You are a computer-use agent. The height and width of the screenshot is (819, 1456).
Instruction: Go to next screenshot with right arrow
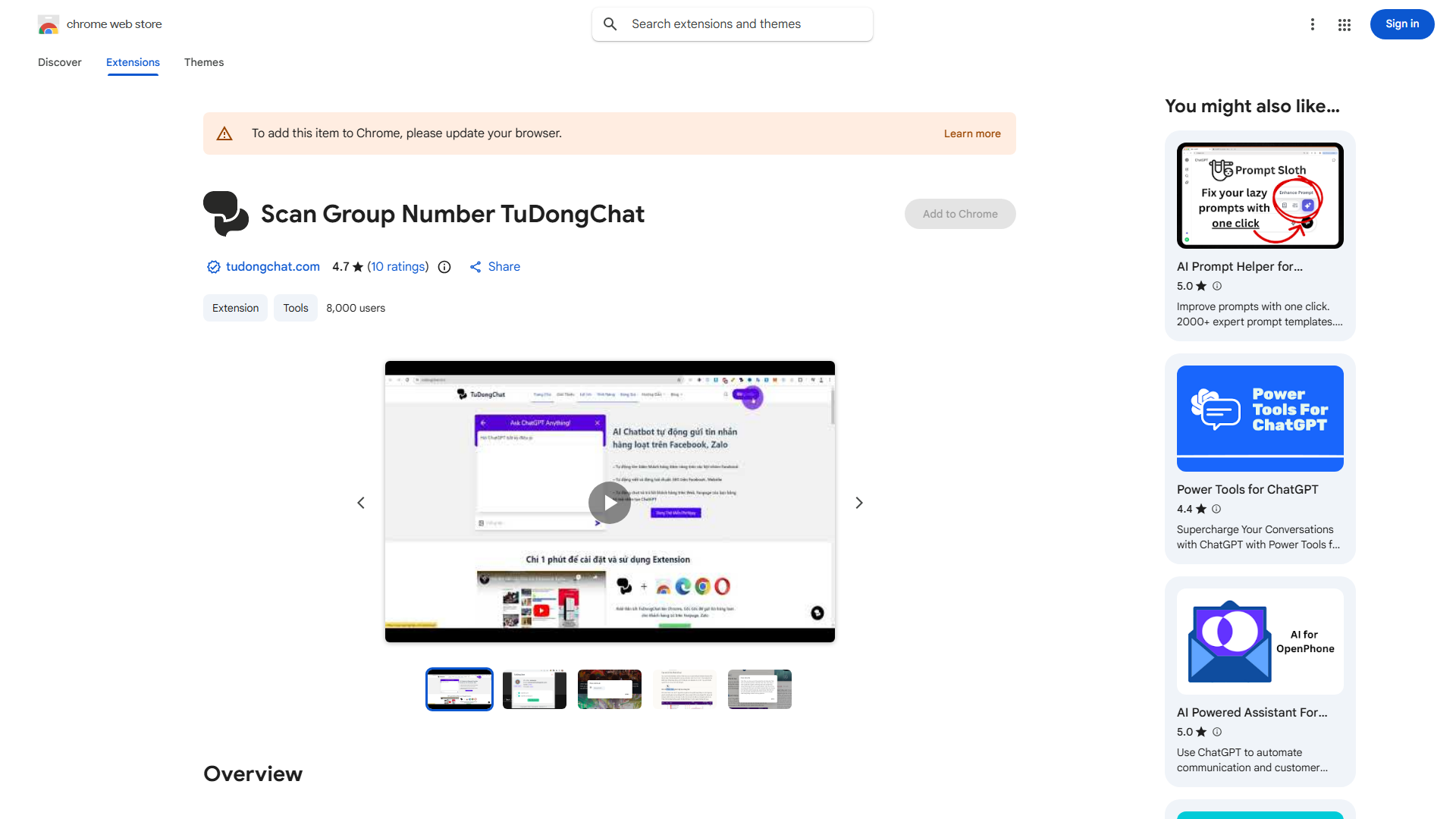pyautogui.click(x=858, y=503)
